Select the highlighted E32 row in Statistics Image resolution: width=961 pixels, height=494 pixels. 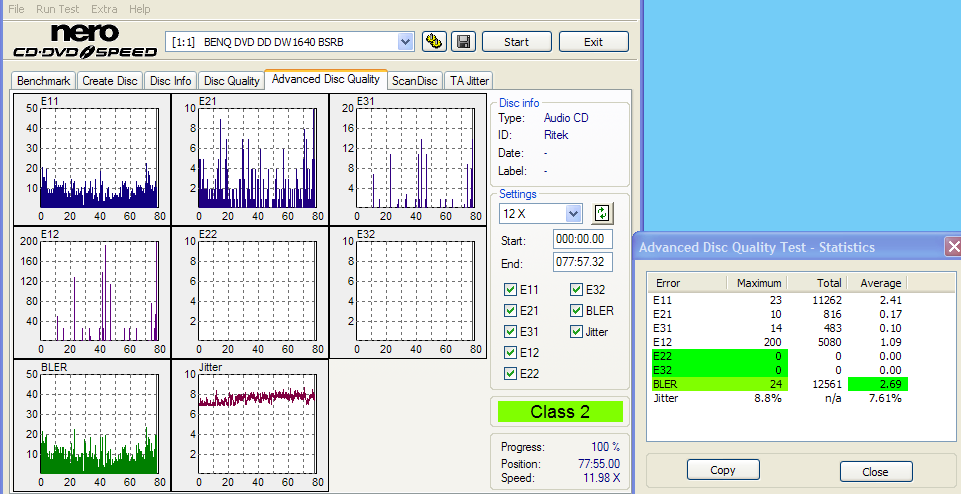(x=778, y=370)
